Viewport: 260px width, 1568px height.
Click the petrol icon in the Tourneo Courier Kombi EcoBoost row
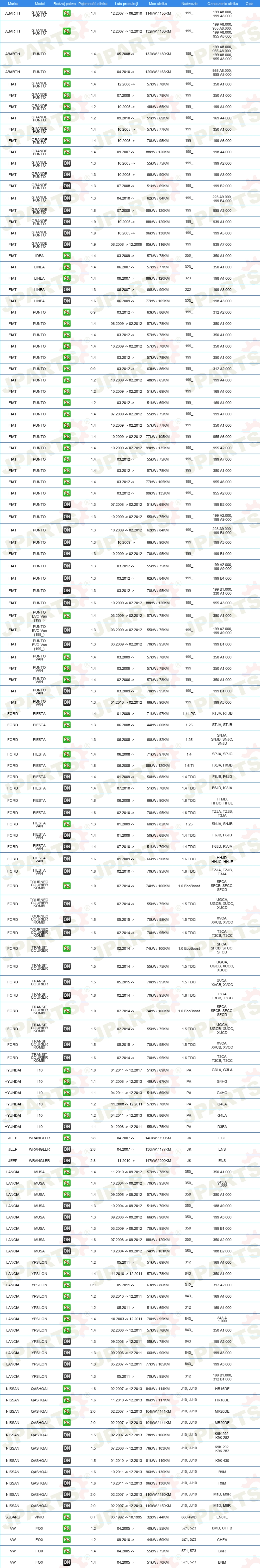pyautogui.click(x=67, y=886)
